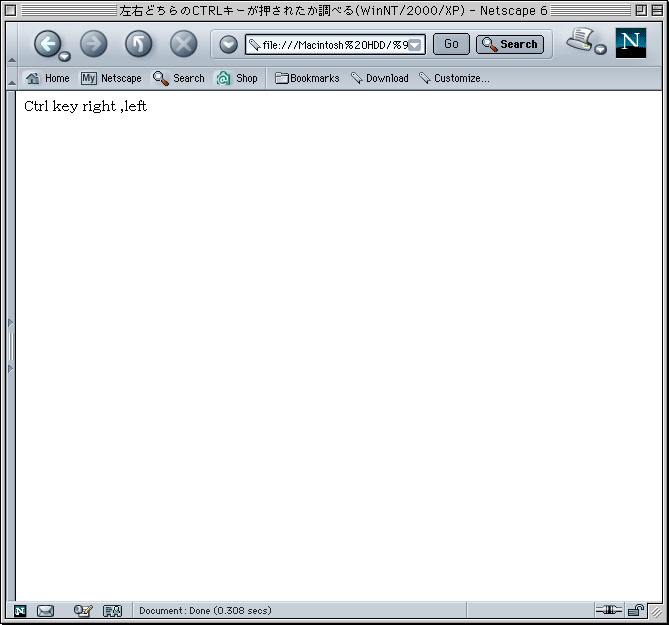Click the Netscape N throbber logo

click(x=631, y=43)
